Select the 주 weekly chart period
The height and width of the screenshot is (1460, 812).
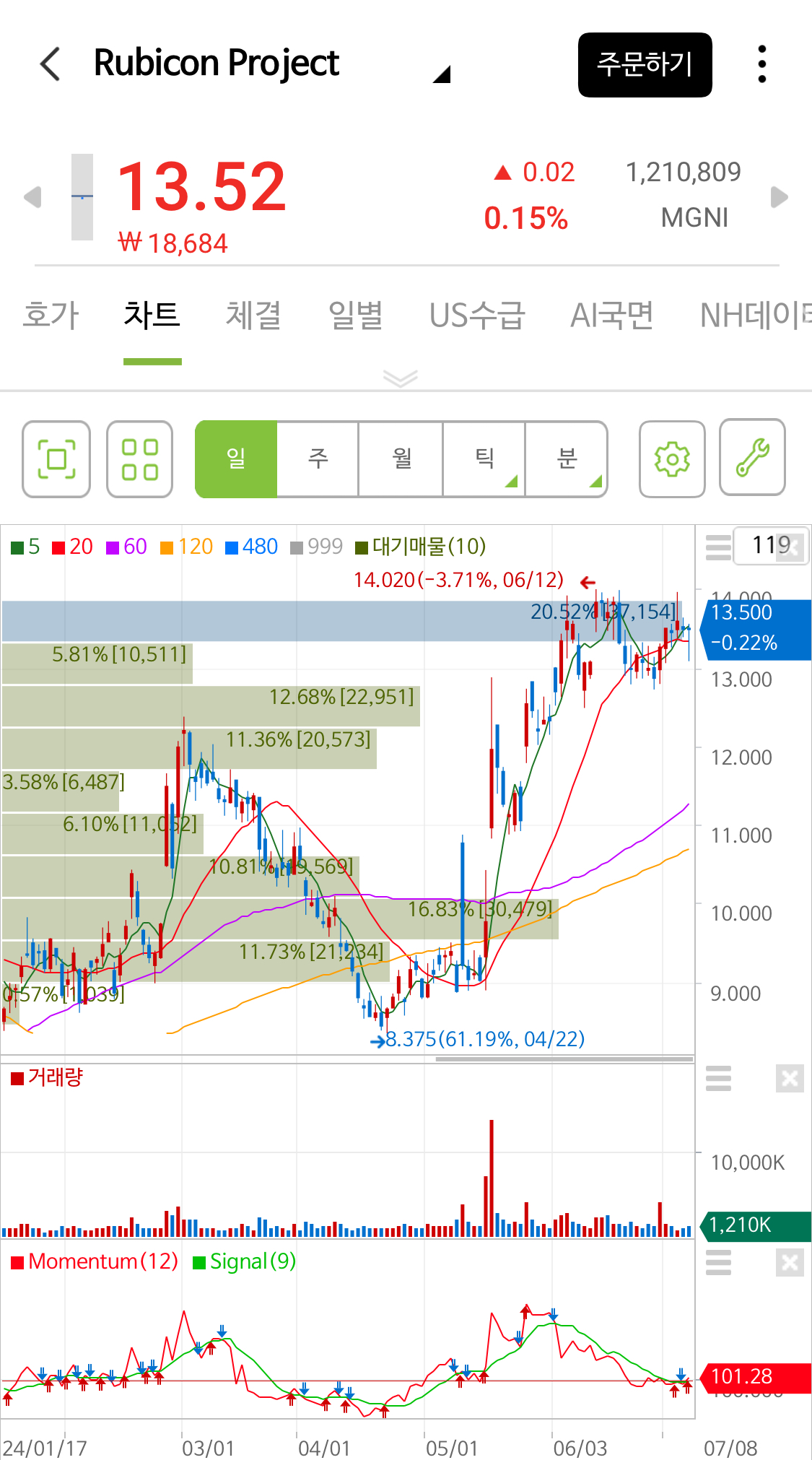[318, 459]
